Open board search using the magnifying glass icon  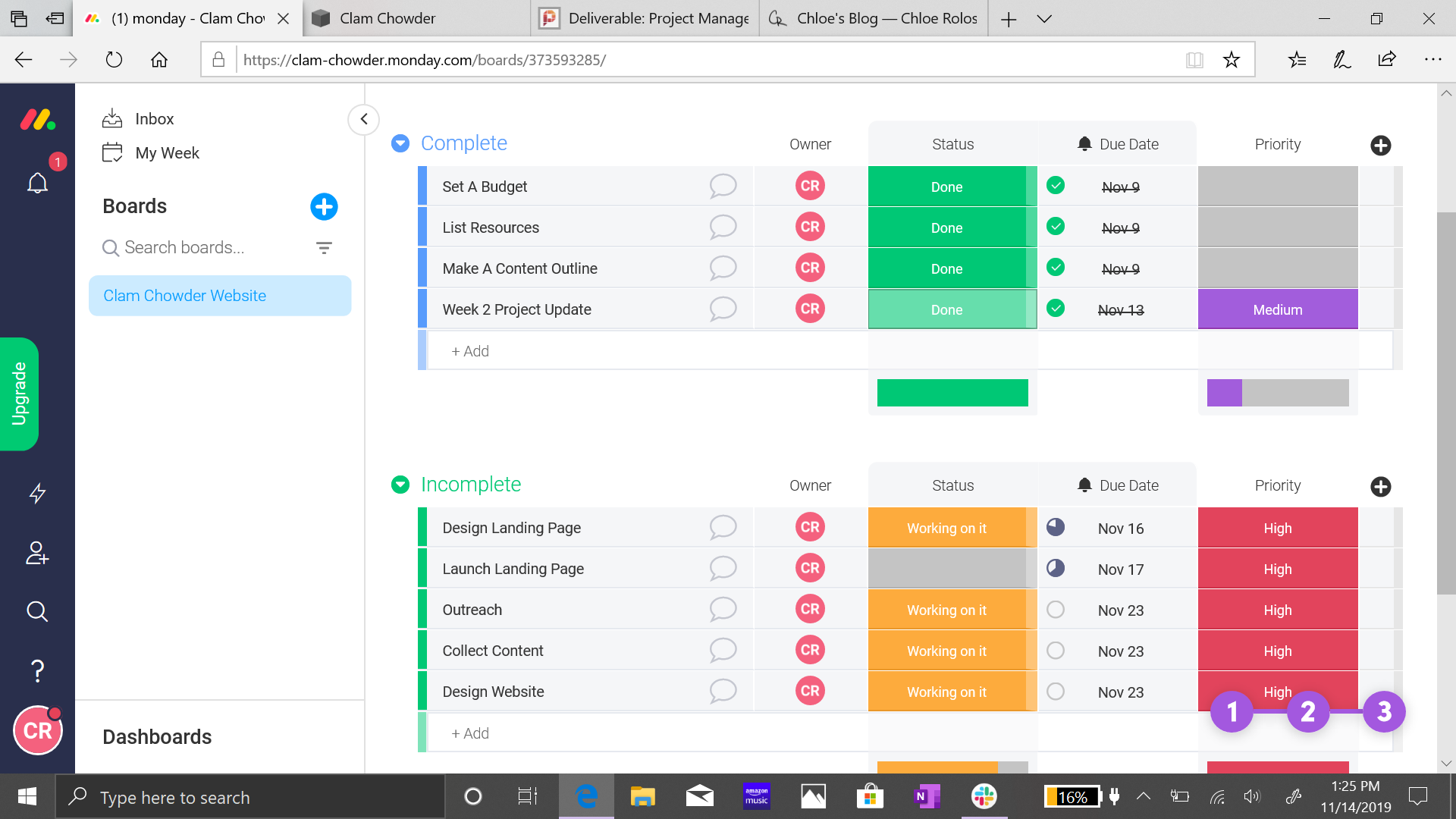click(37, 611)
